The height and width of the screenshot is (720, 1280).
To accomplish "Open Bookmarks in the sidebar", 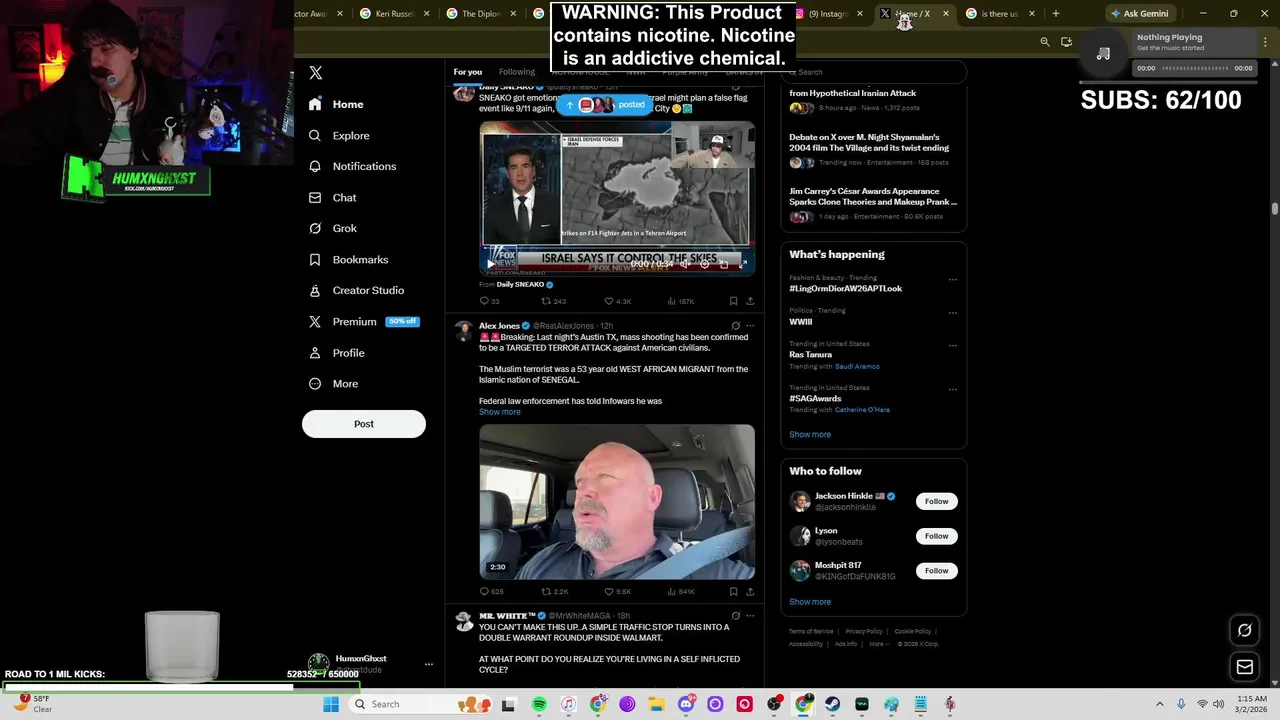I will point(348,259).
